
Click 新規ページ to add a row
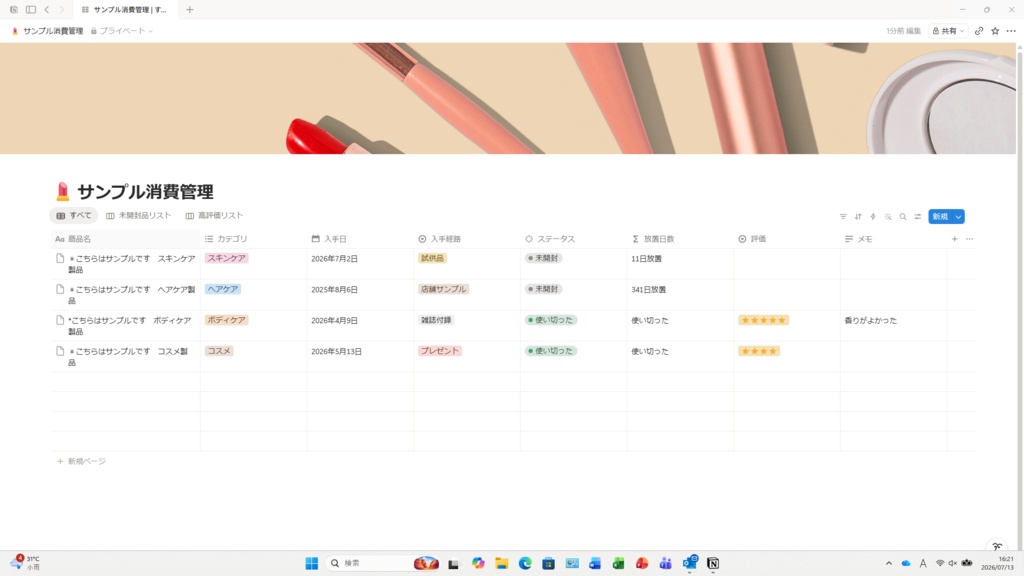(82, 461)
